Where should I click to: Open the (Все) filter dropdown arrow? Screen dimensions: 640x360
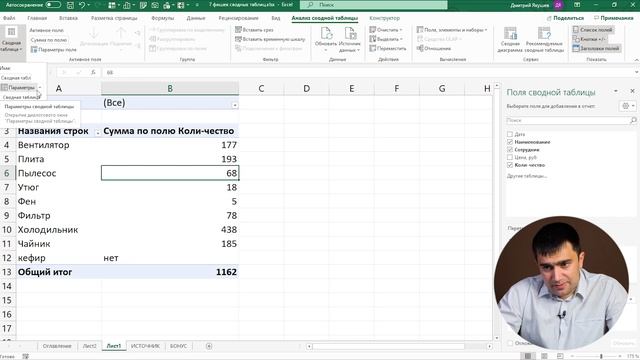(x=235, y=105)
